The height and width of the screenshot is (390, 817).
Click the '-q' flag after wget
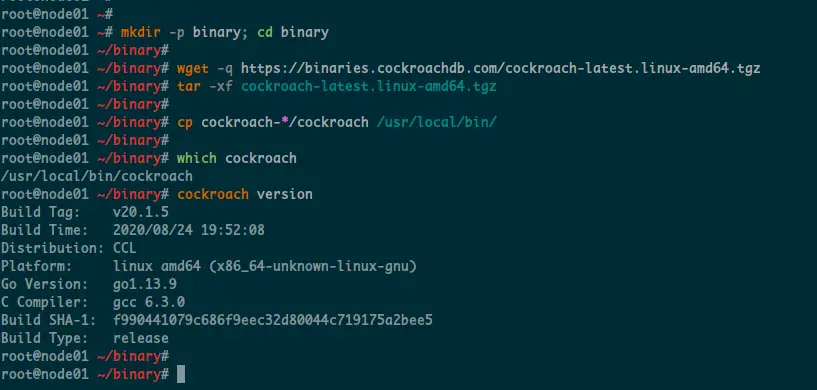point(225,69)
